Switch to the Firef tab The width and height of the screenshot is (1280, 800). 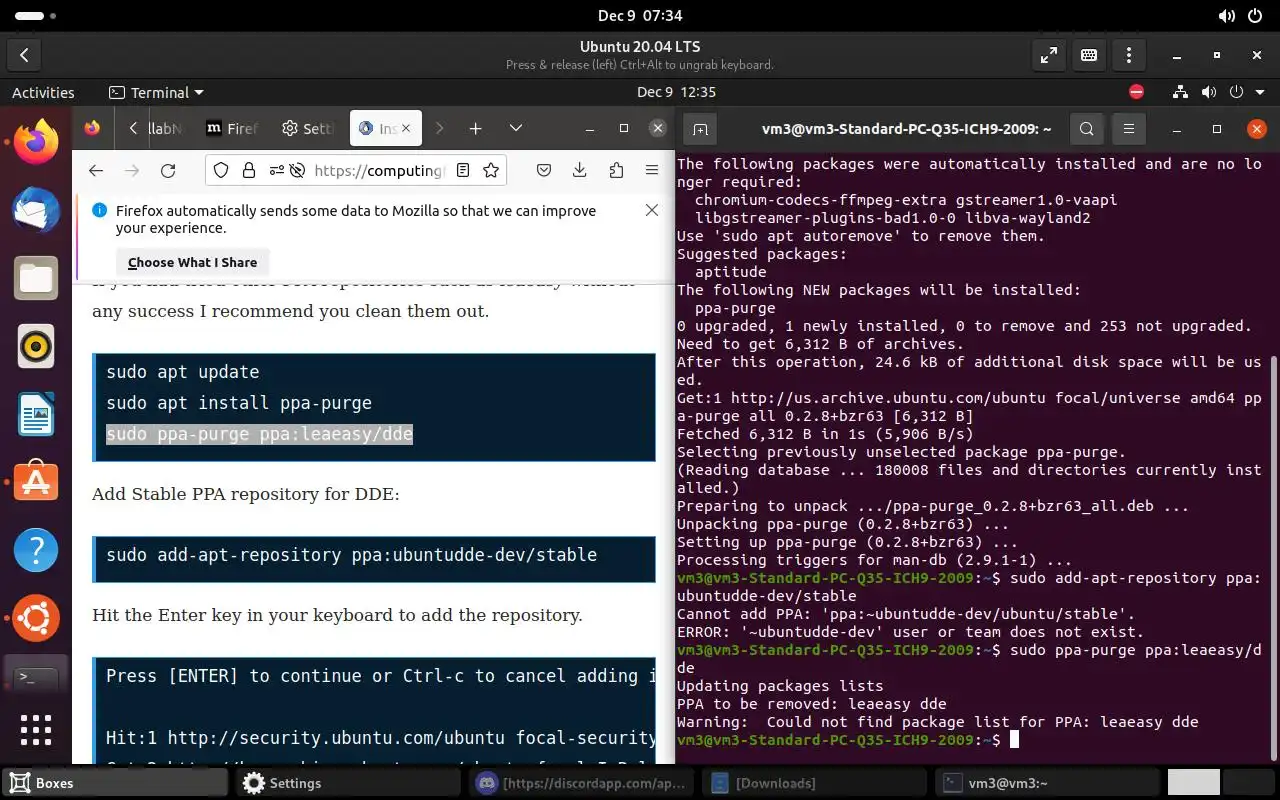coord(232,128)
